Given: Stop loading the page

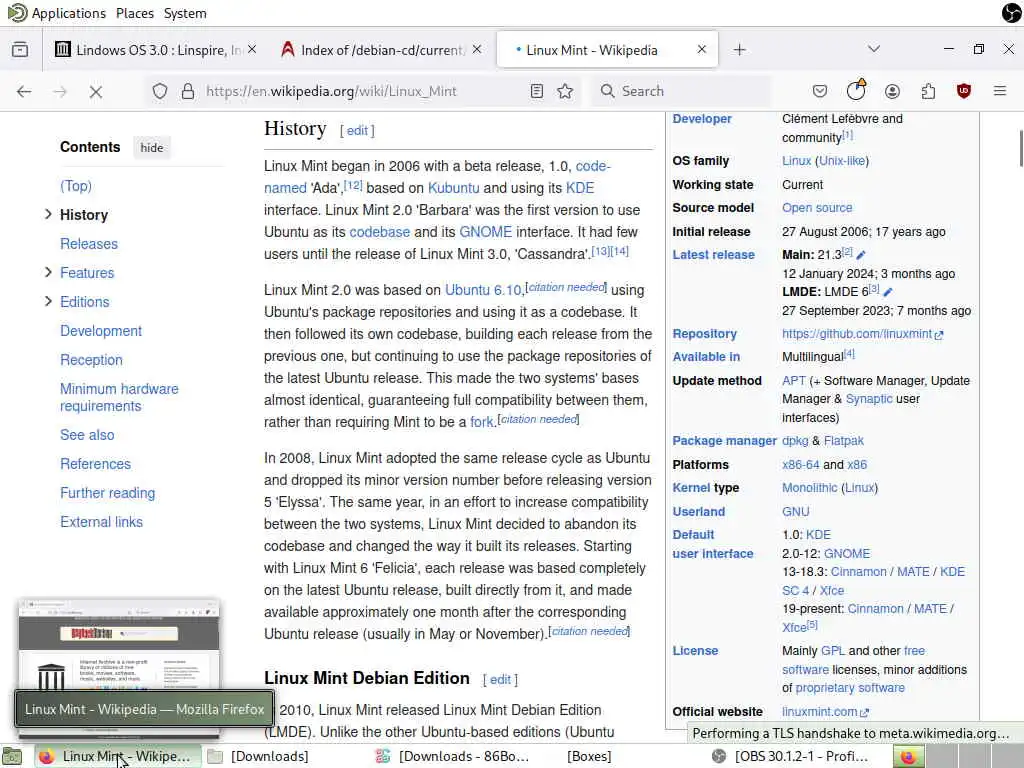Looking at the screenshot, I should (x=96, y=91).
